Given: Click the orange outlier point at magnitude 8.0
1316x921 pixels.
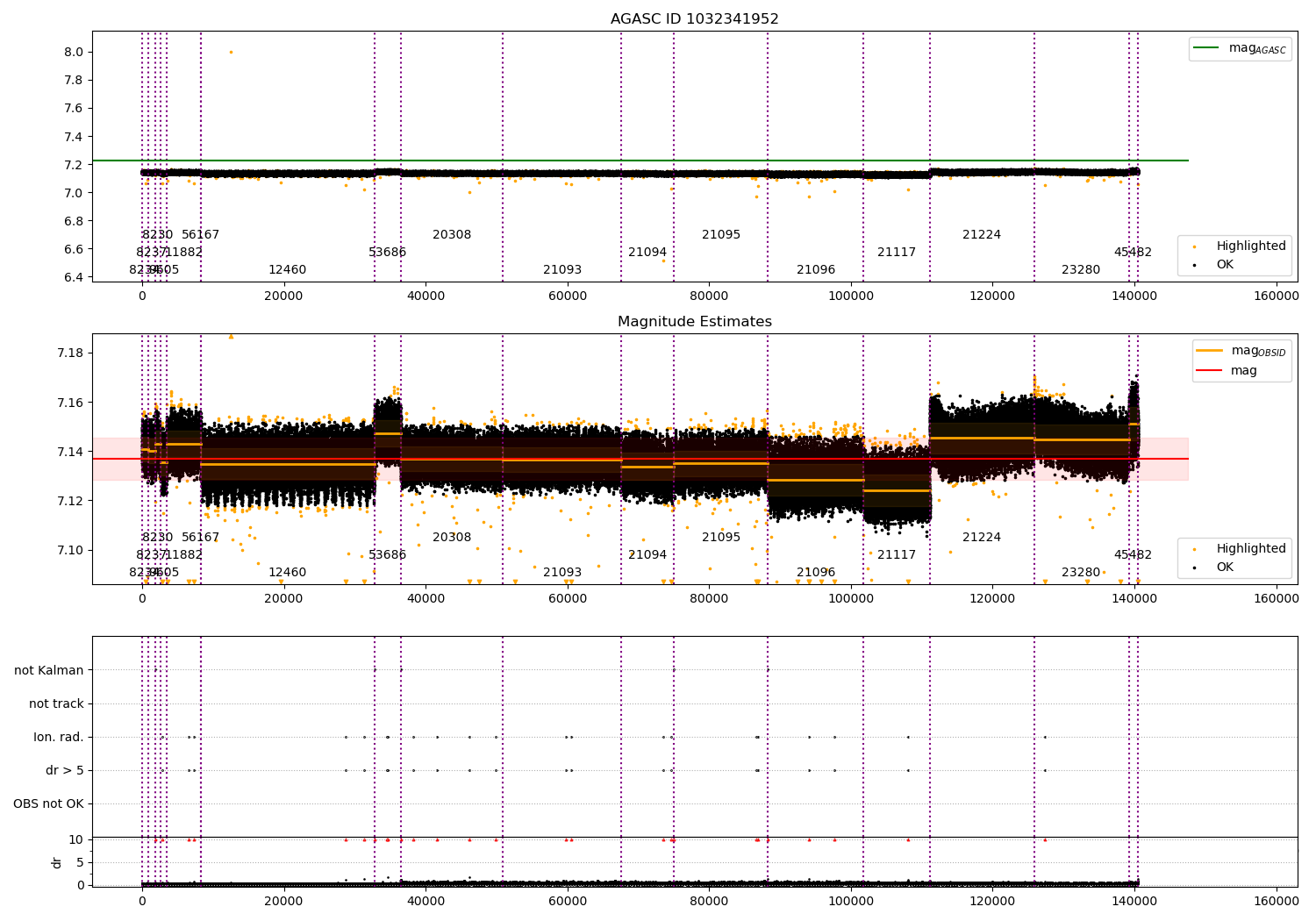Looking at the screenshot, I should click(231, 53).
